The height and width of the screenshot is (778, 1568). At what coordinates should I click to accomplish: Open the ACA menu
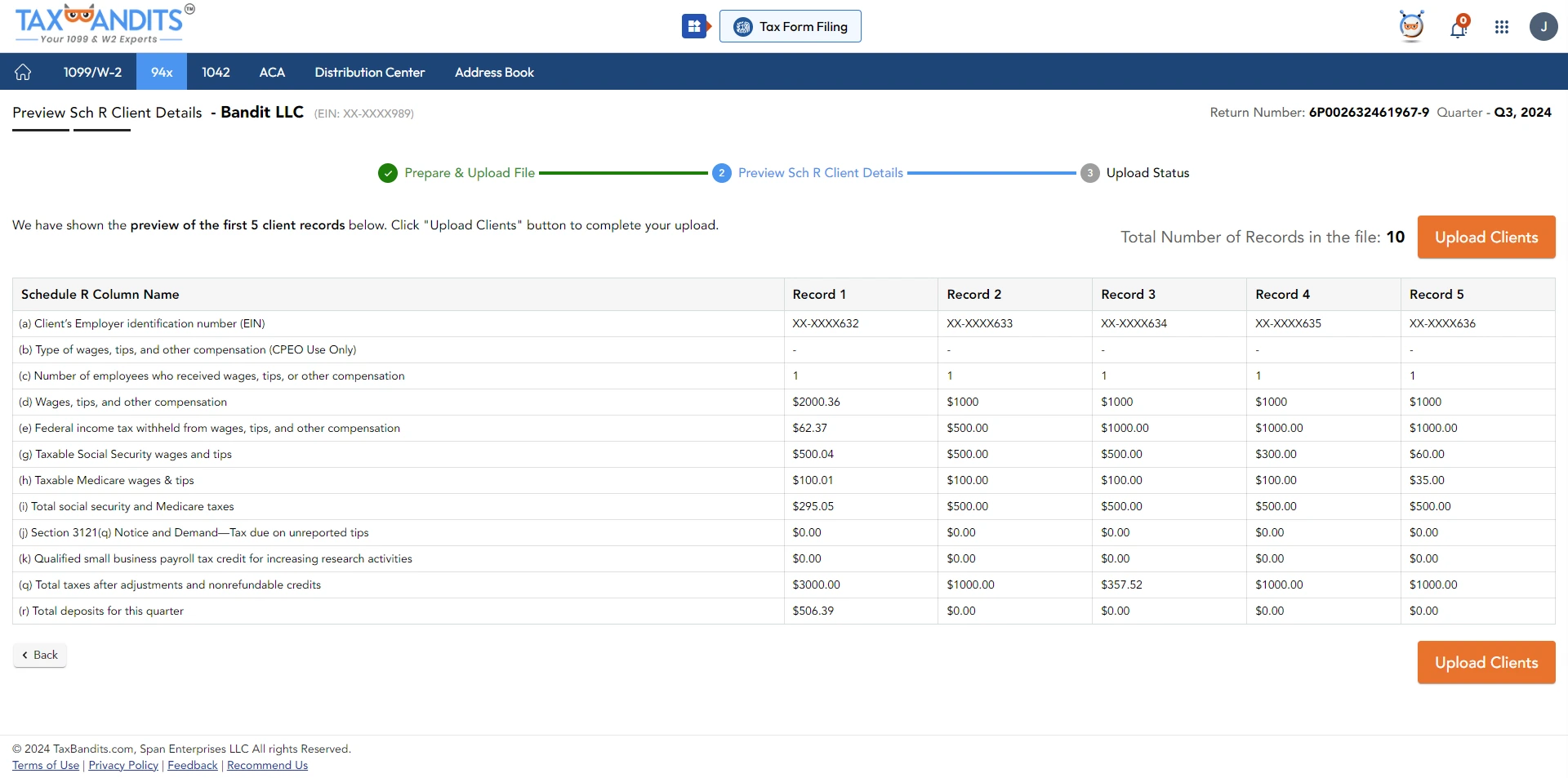[x=272, y=72]
